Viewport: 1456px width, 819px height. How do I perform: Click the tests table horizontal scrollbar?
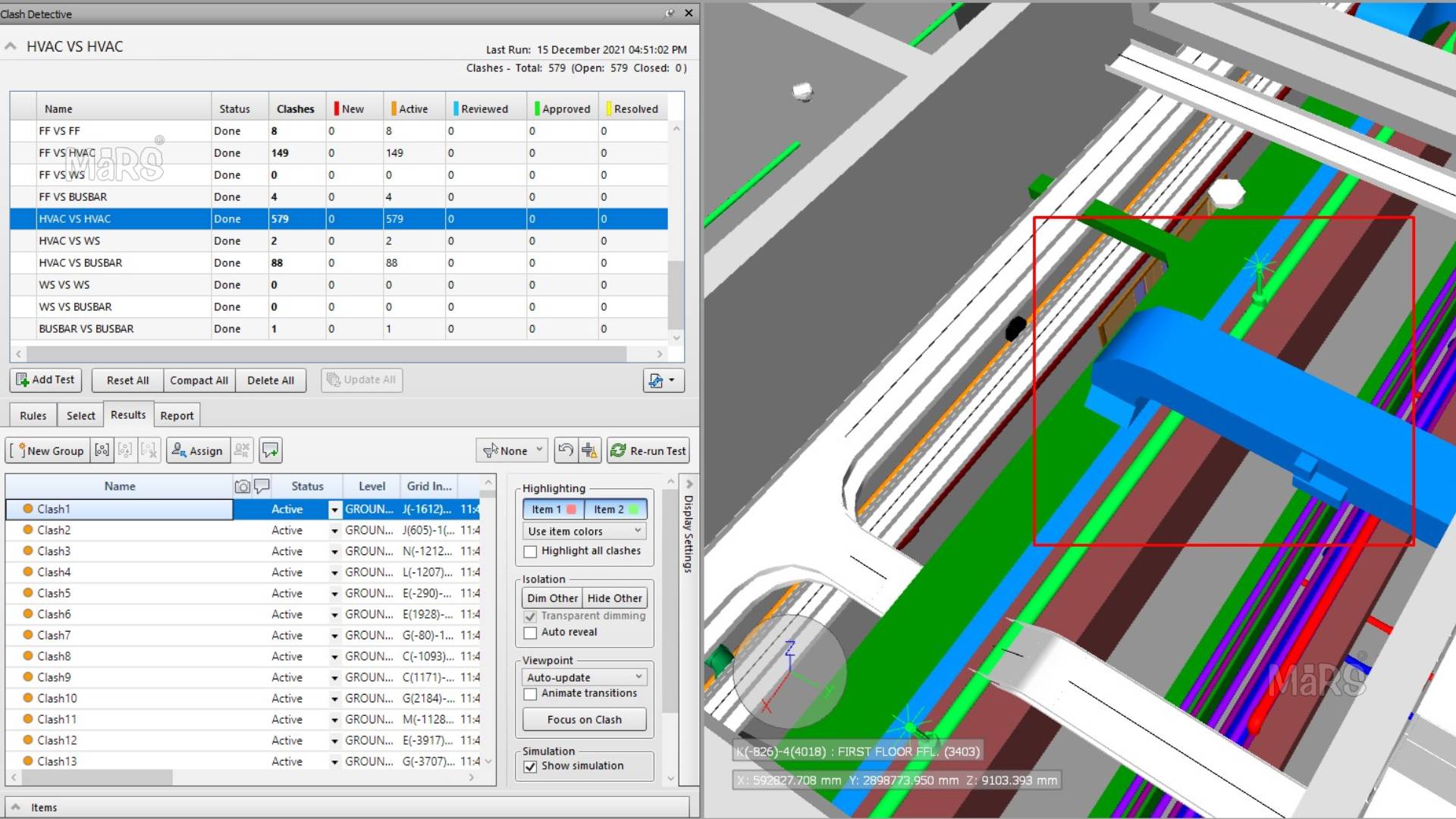pyautogui.click(x=326, y=354)
